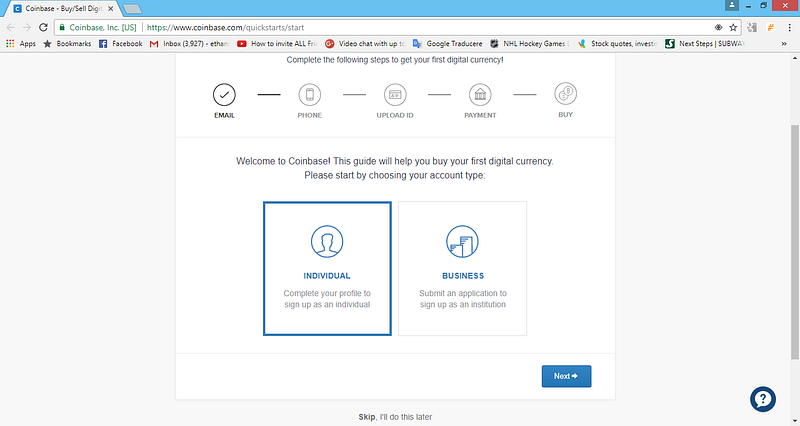Open the Google Traducere bookmark
The image size is (800, 426).
click(447, 44)
